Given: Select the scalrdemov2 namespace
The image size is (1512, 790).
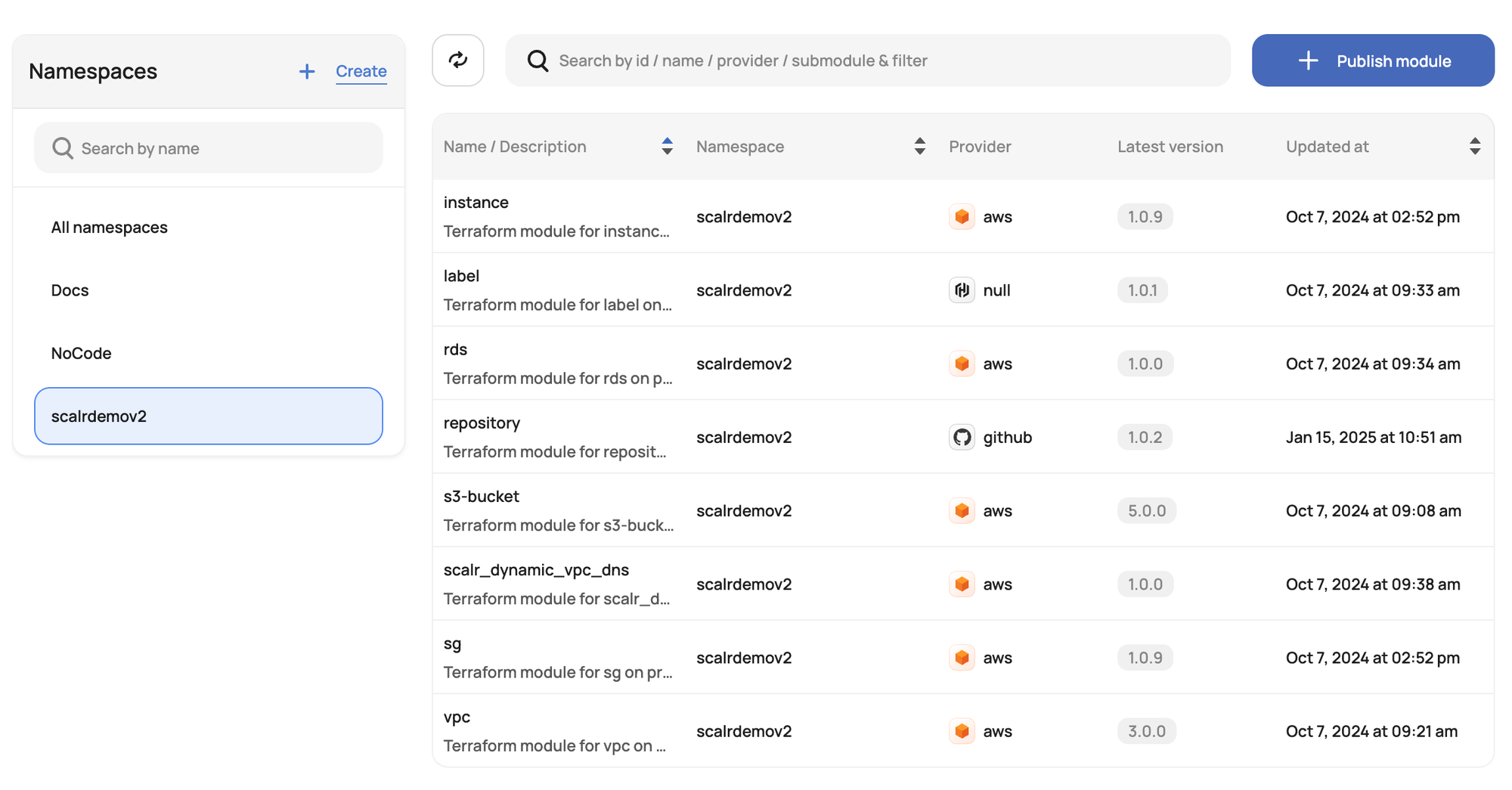Looking at the screenshot, I should pyautogui.click(x=209, y=416).
